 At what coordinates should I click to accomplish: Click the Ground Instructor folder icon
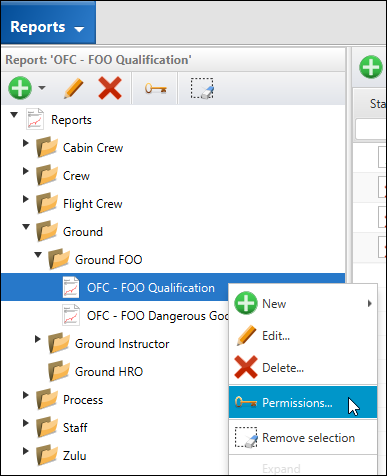59,343
